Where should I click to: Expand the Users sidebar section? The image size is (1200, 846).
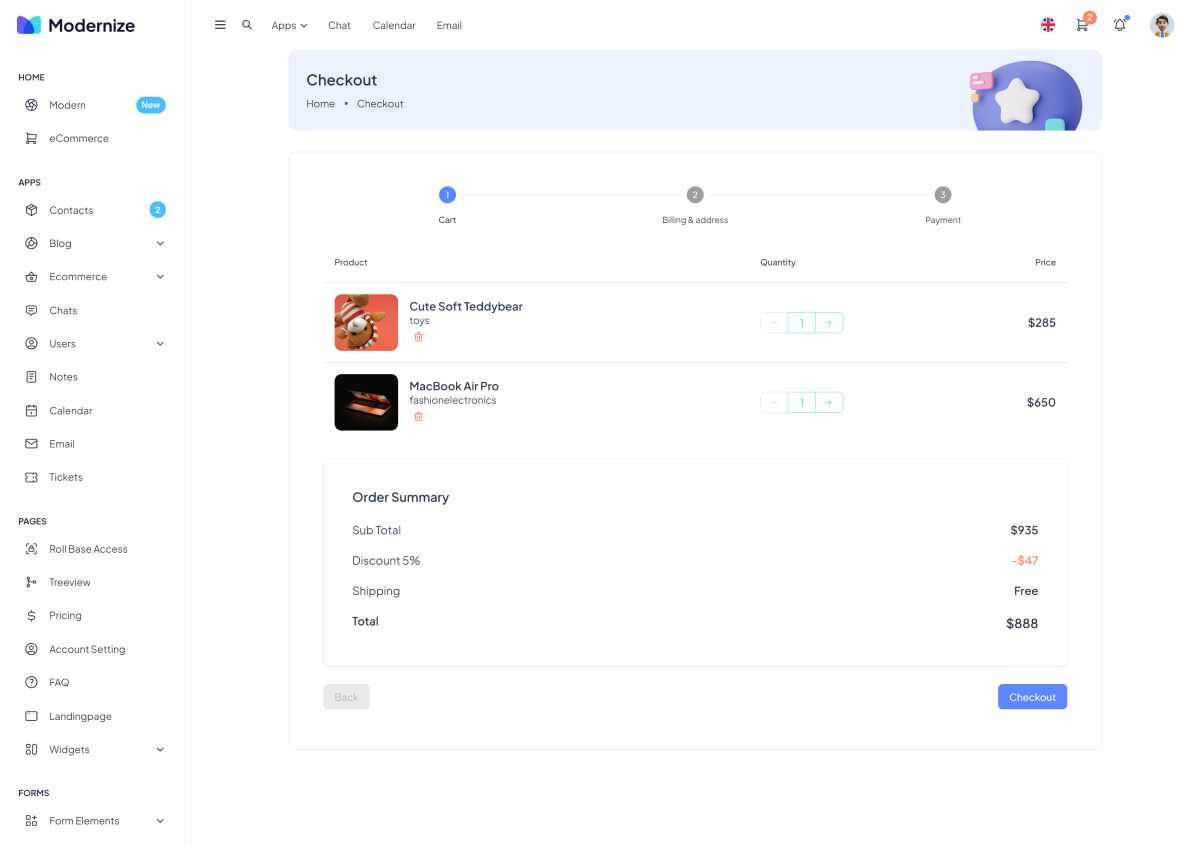tap(62, 343)
